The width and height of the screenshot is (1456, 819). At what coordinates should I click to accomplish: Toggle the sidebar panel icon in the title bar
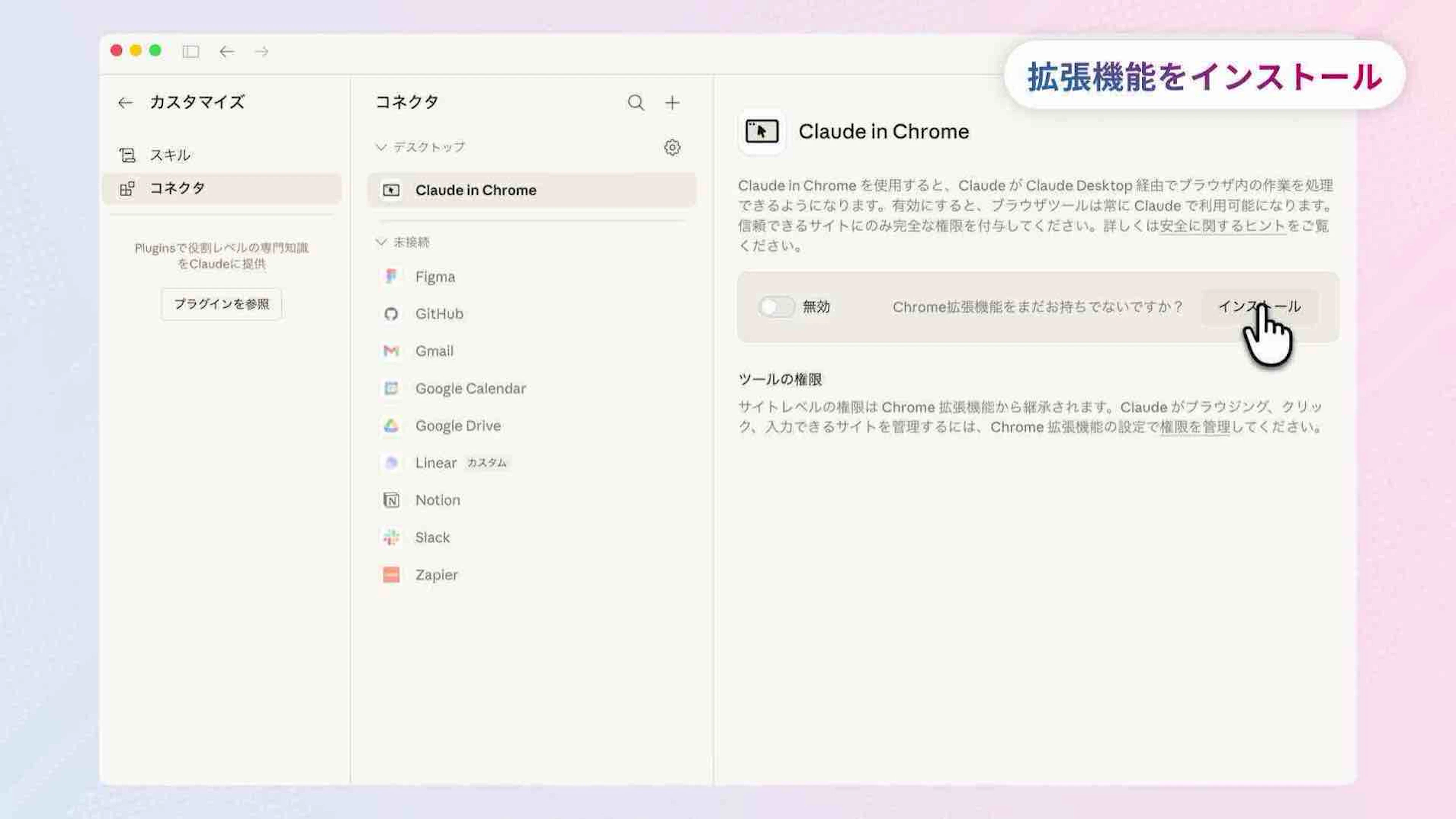pyautogui.click(x=190, y=52)
